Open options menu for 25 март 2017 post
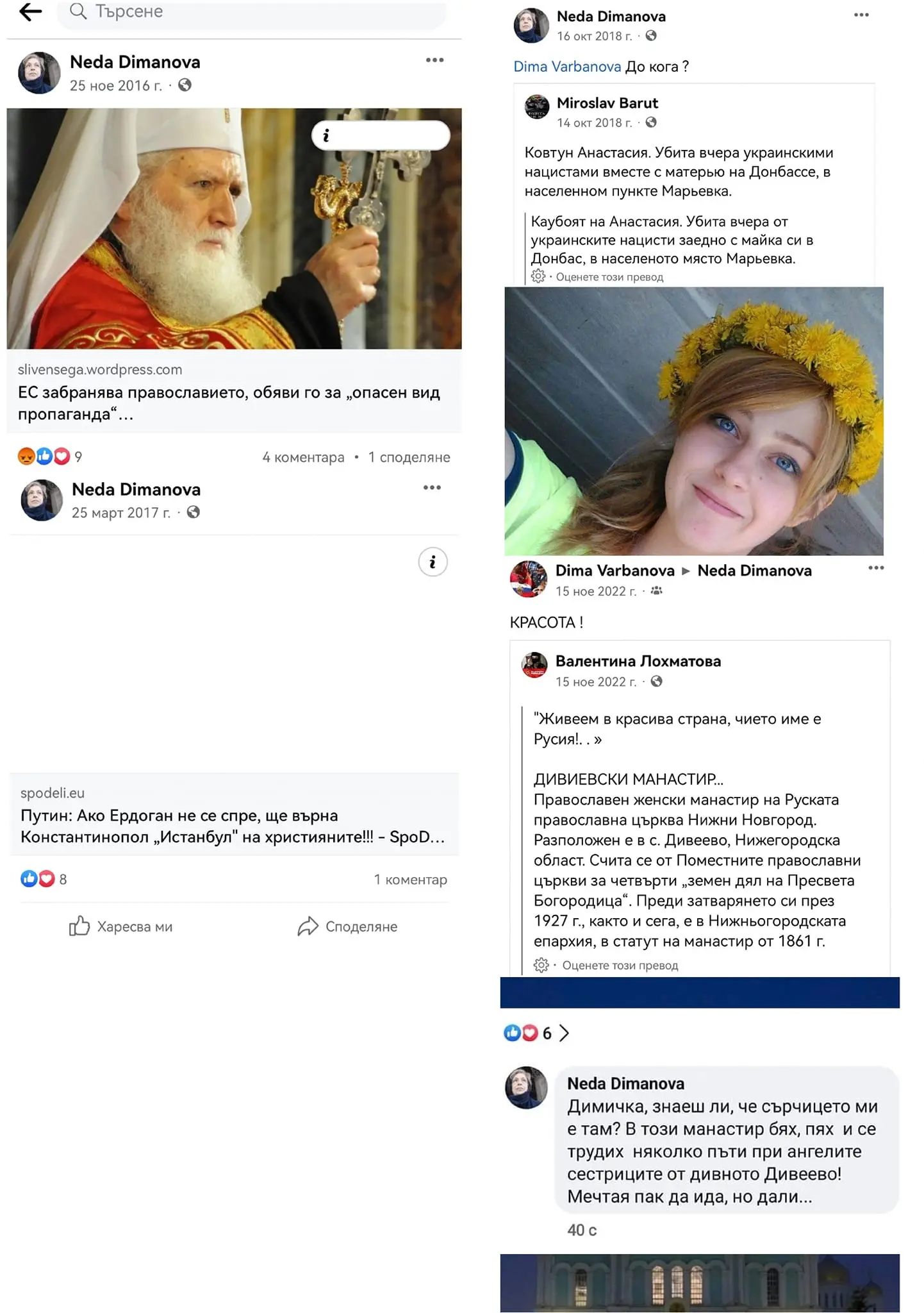This screenshot has height=1313, width=924. [432, 488]
